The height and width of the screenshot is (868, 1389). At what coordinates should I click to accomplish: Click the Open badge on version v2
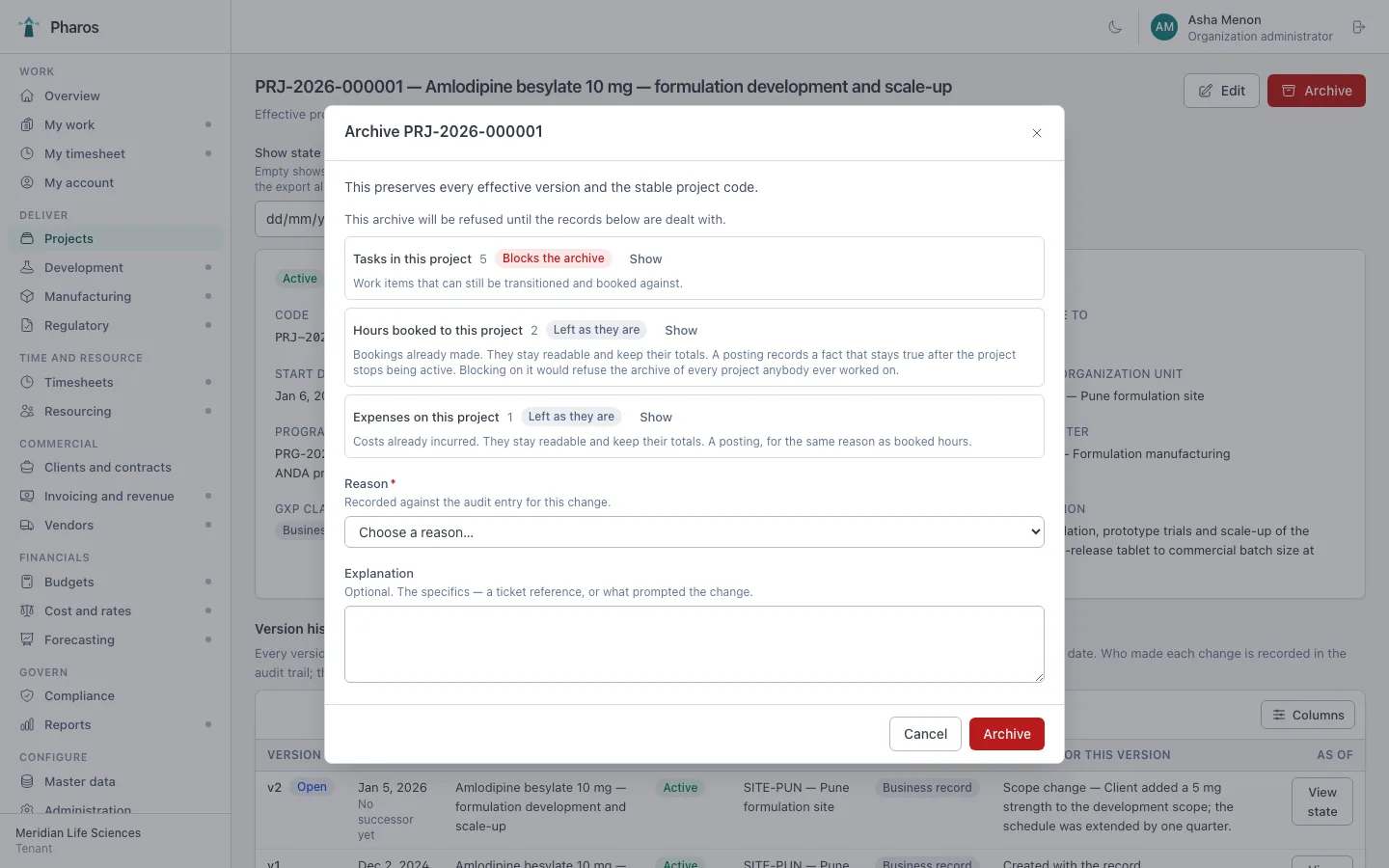click(313, 787)
